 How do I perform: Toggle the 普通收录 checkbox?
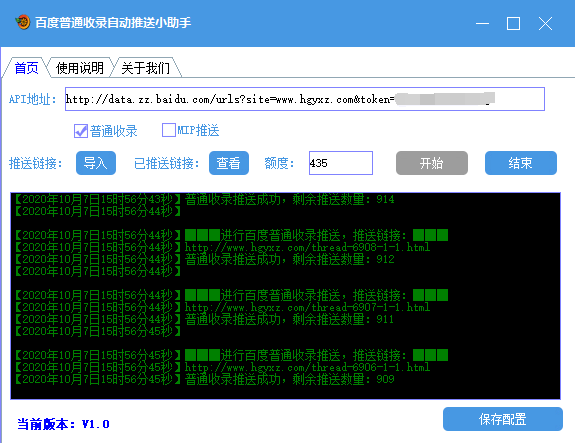pyautogui.click(x=81, y=131)
